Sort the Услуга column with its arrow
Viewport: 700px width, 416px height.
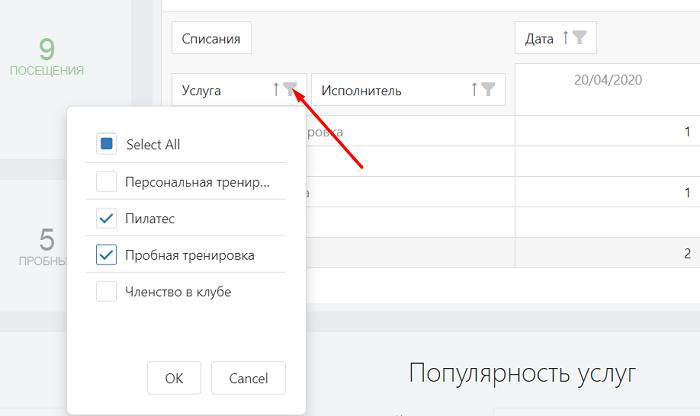pos(276,89)
